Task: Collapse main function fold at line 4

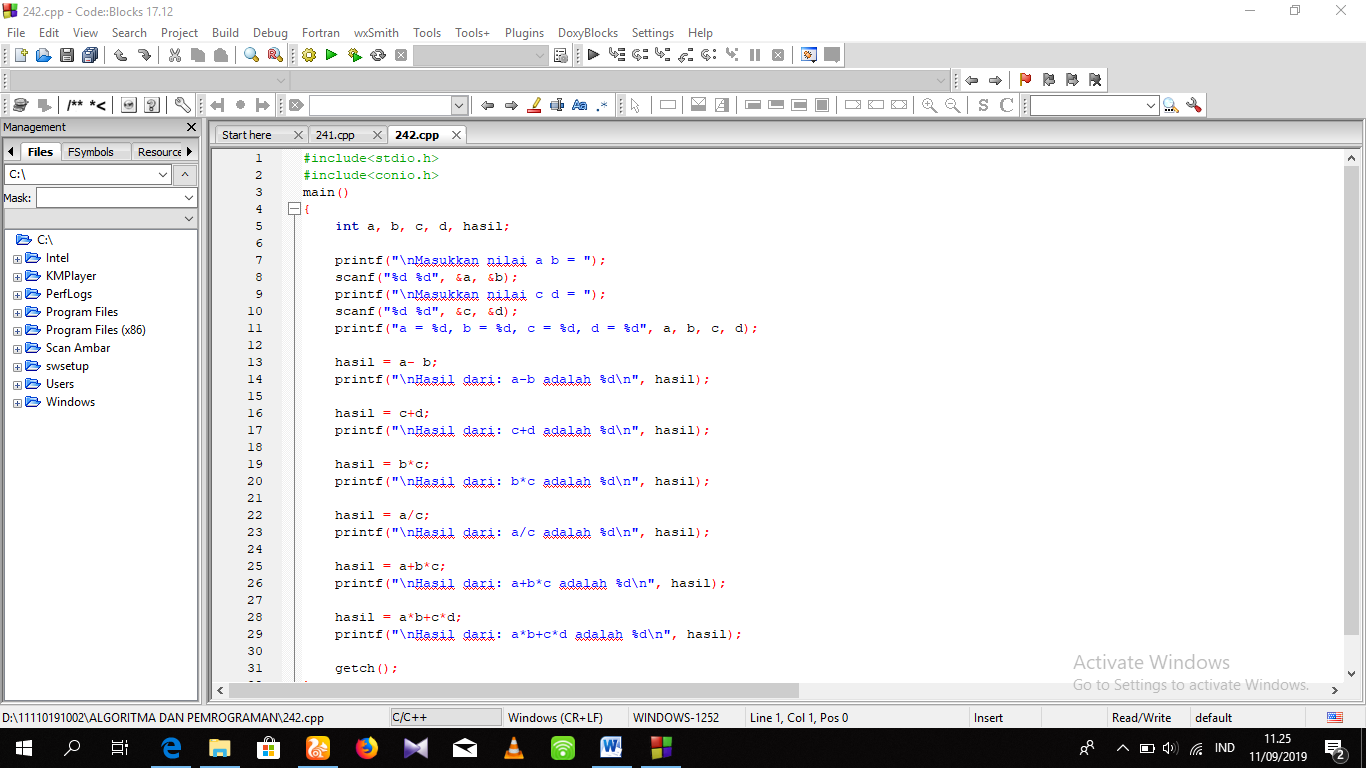Action: coord(294,209)
